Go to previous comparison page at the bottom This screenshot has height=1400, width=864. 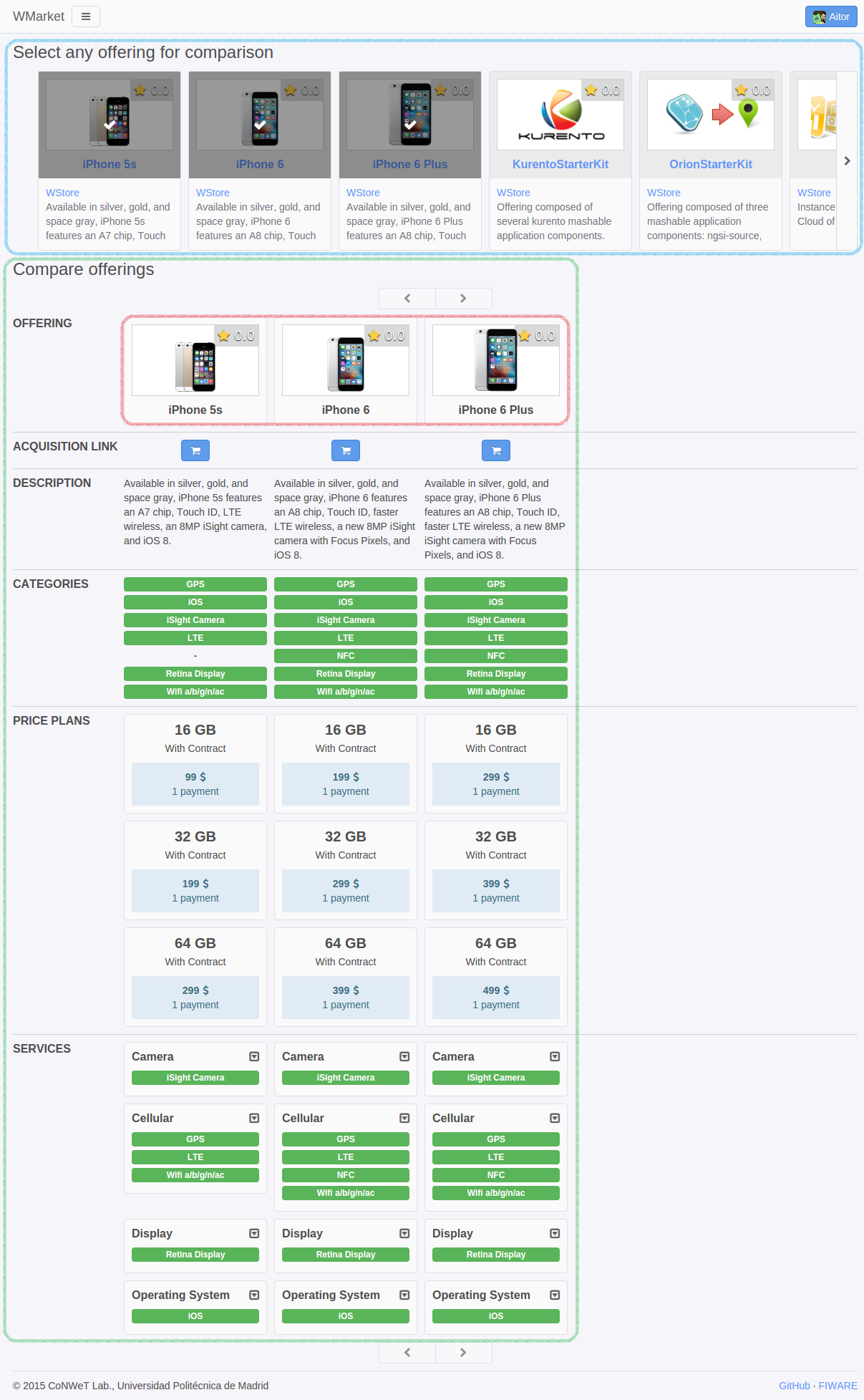click(407, 1353)
